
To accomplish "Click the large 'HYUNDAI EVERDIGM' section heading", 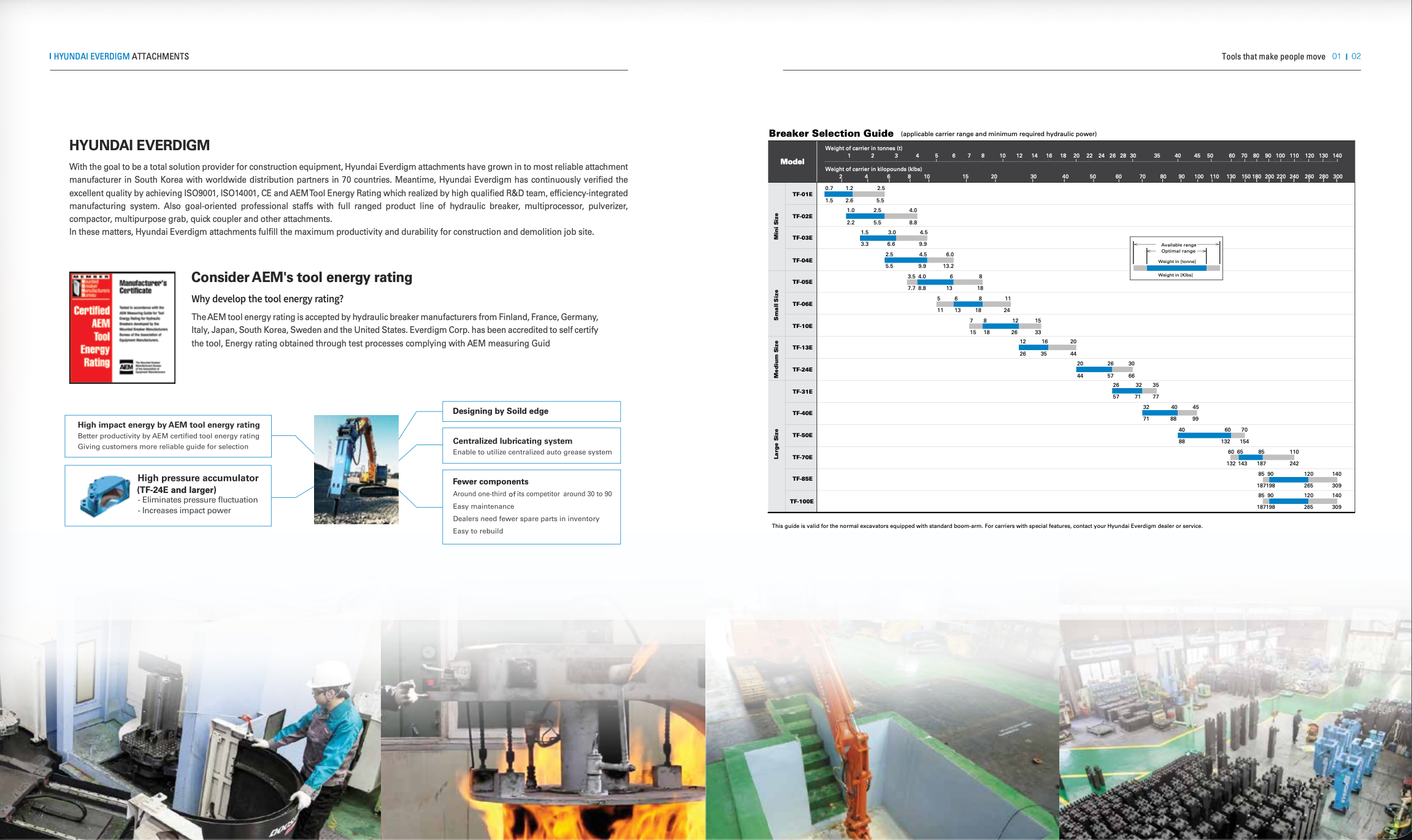I will coord(139,145).
